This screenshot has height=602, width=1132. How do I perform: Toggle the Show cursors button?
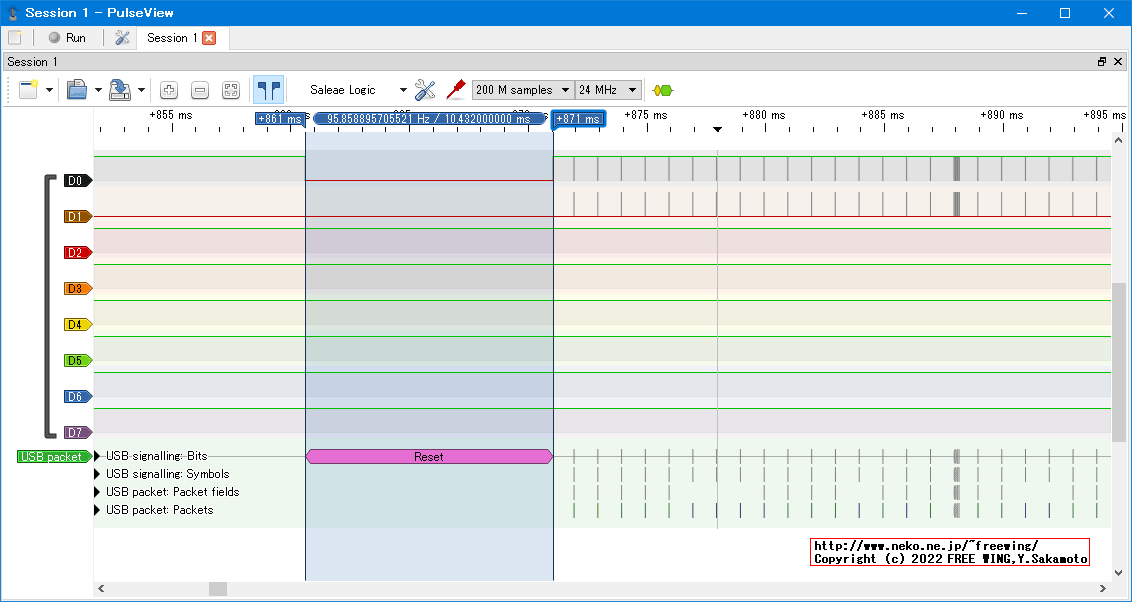(268, 90)
